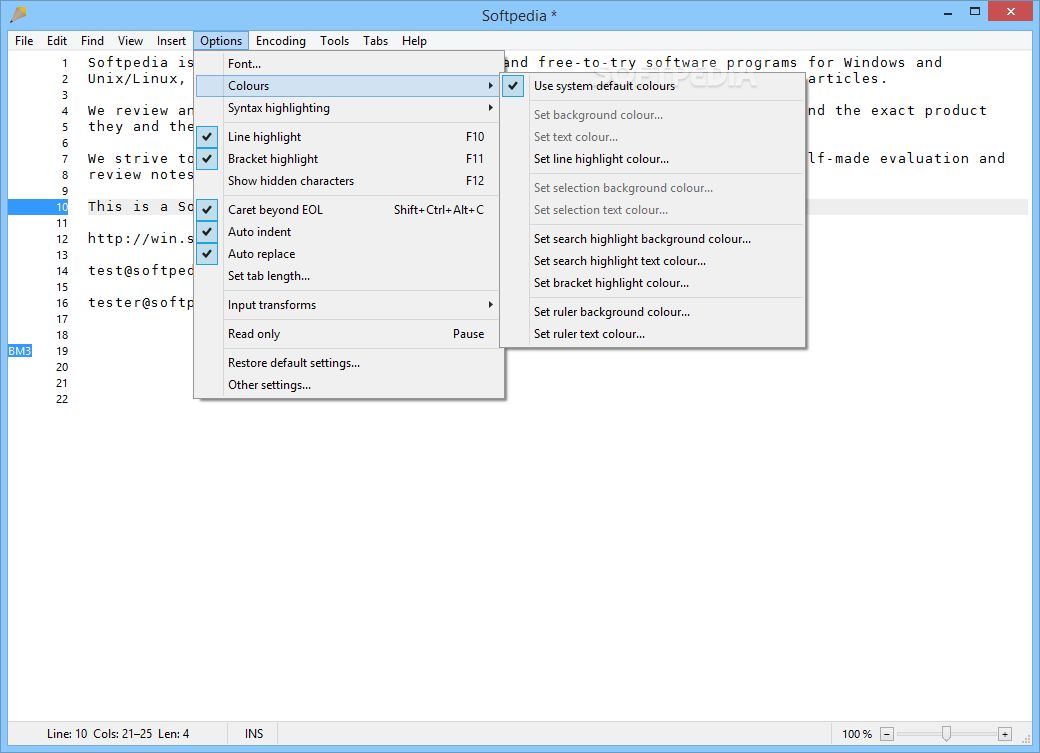Click the zoom in plus button

[x=1005, y=734]
